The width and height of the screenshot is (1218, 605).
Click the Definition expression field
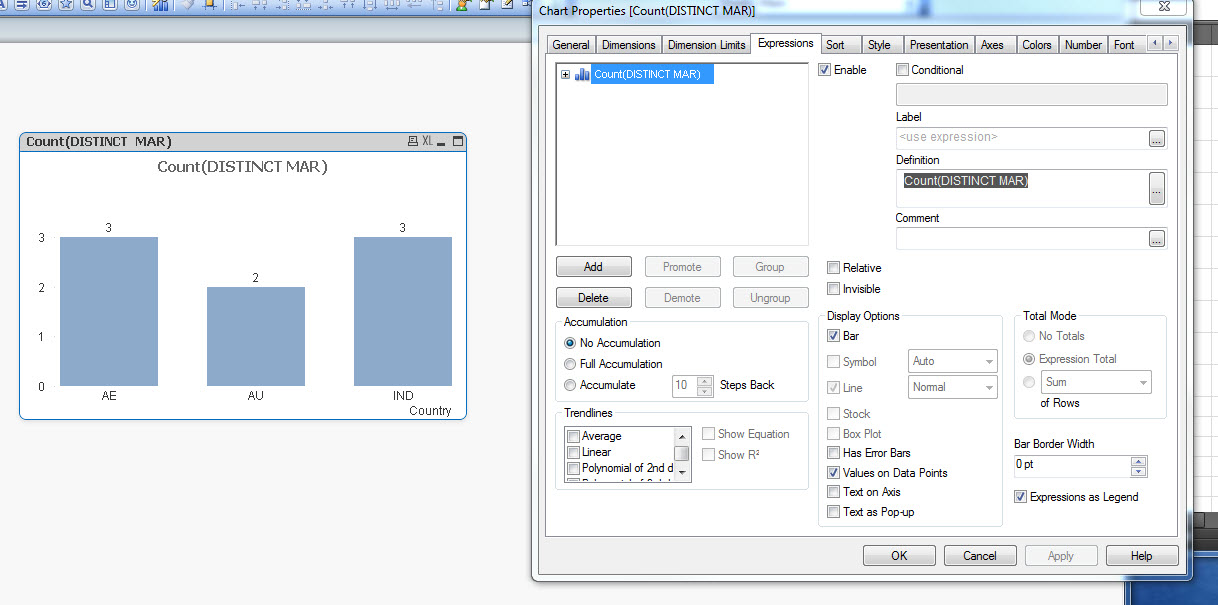point(1021,188)
